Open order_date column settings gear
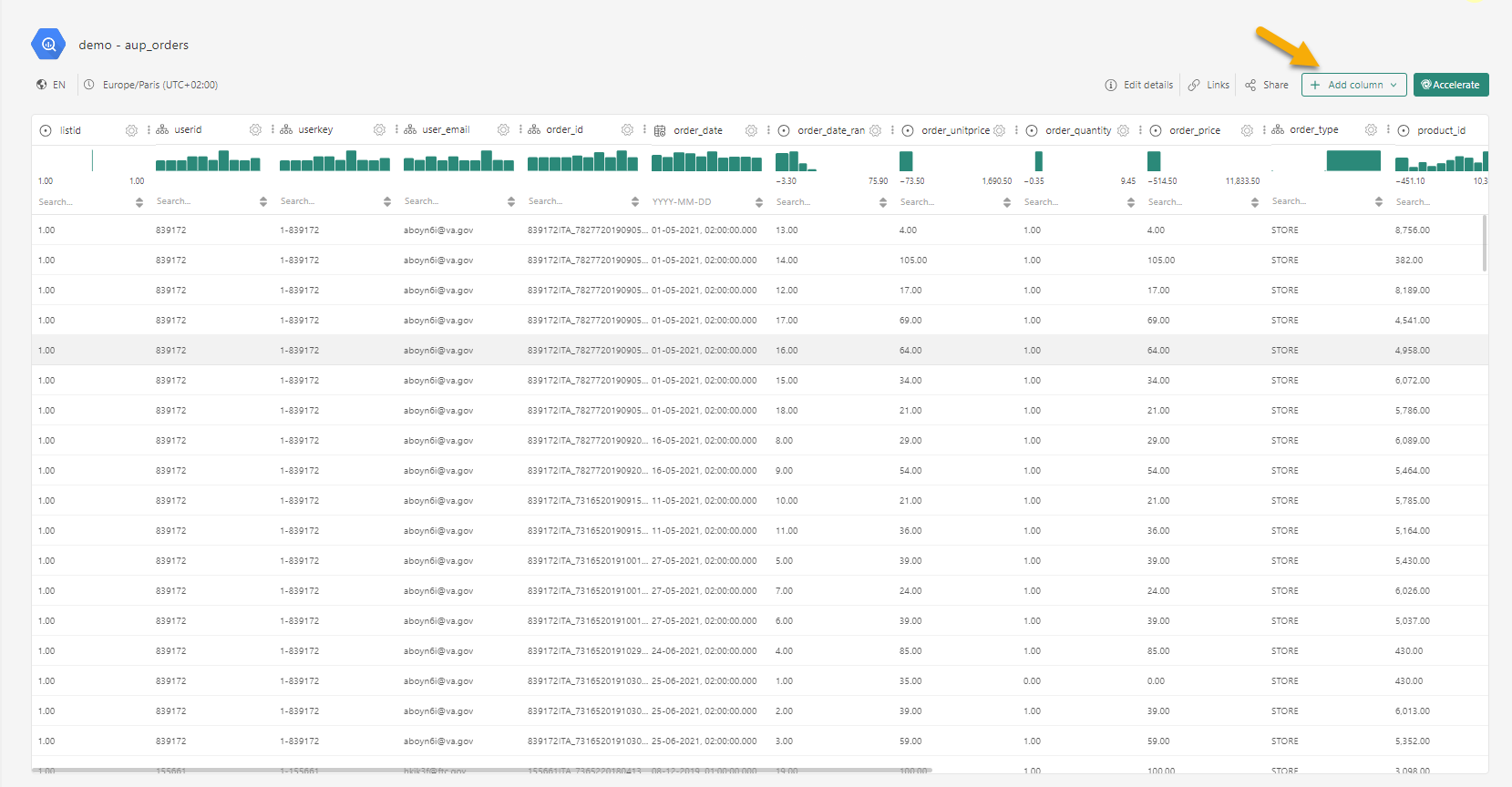The image size is (1512, 787). click(751, 130)
